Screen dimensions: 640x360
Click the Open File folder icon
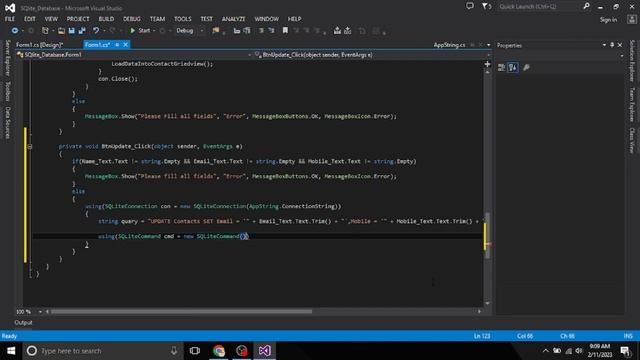point(61,31)
